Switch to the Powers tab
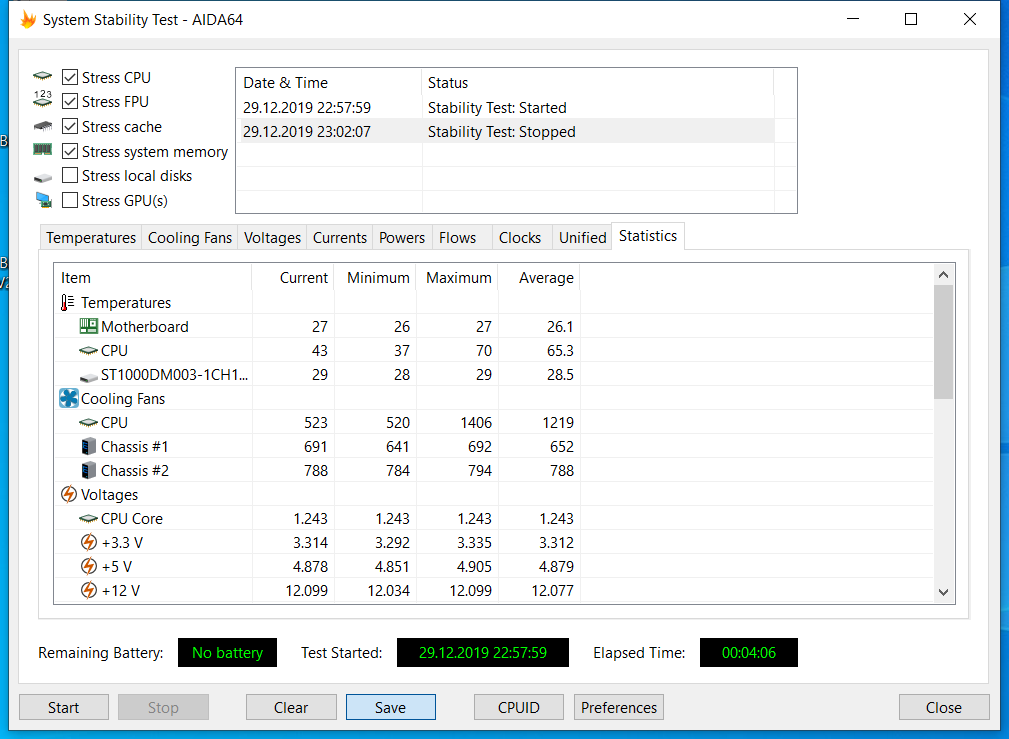The image size is (1009, 739). coord(402,238)
